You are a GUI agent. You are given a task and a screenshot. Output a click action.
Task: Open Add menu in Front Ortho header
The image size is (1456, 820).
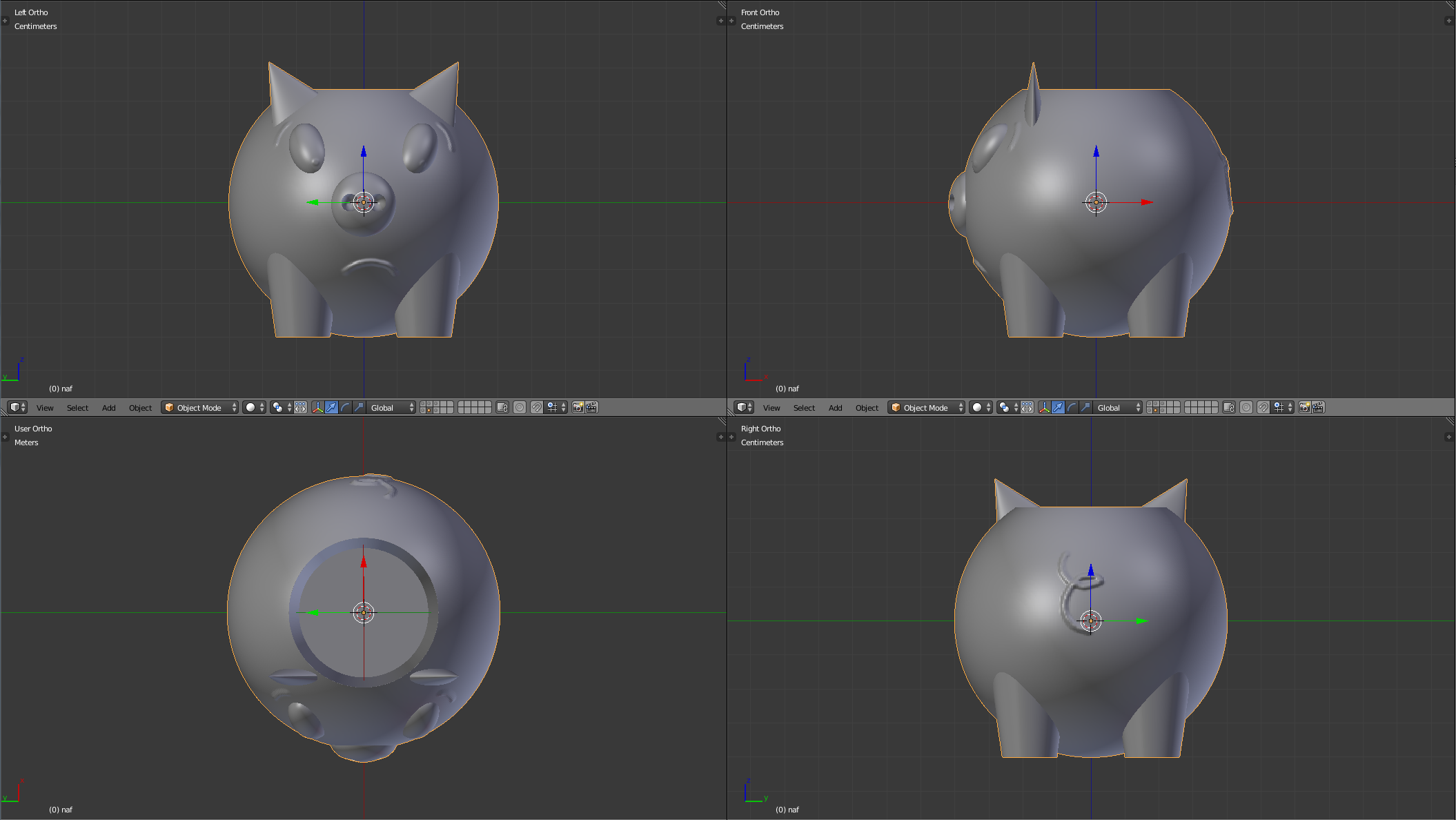(x=835, y=408)
